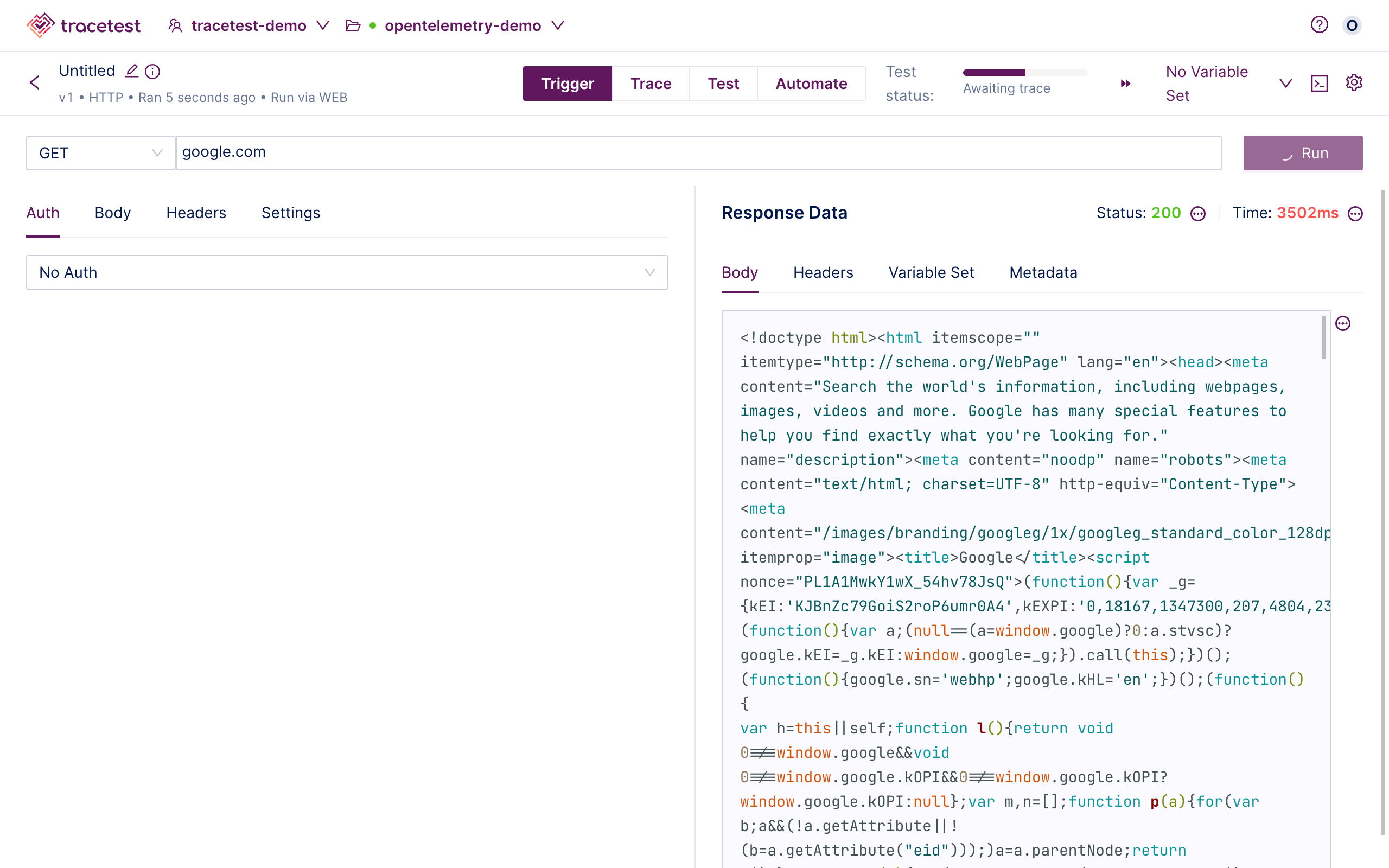1389x868 pixels.
Task: Click the response body scrollbar
Action: [1323, 337]
